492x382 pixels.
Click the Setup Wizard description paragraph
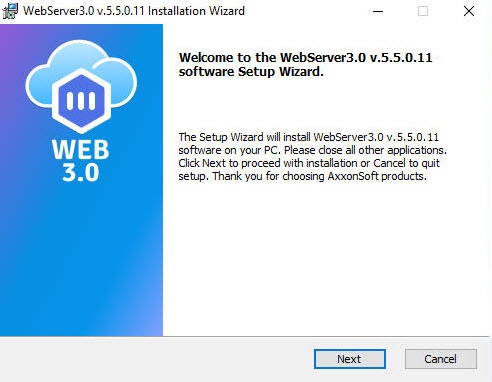(x=312, y=156)
